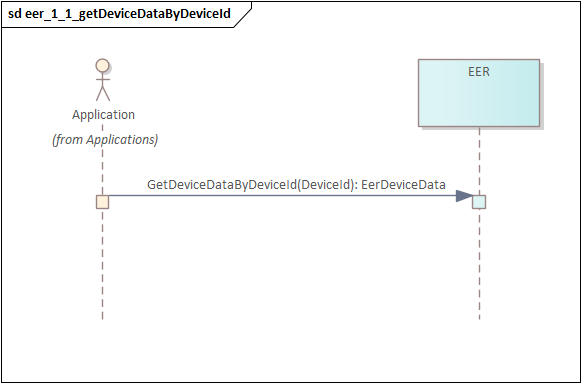This screenshot has width=581, height=384.
Task: Select the sd eer_1_1_getDeviceDataByDeviceId frame title
Action: pos(119,14)
